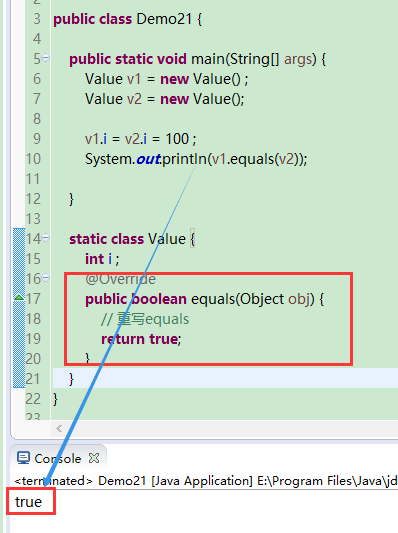
Task: Click the 'Value v2 = new Value();' line
Action: coord(165,99)
